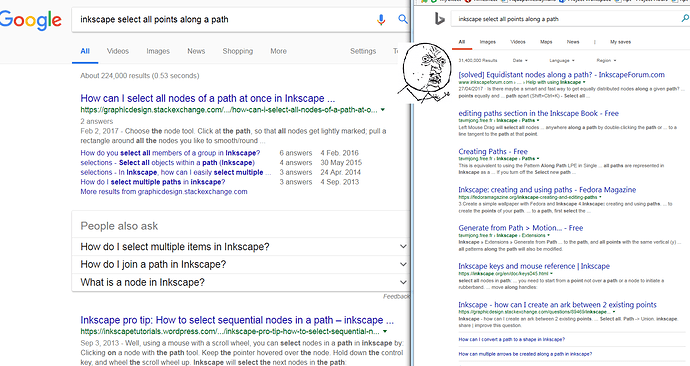Switch to Bing Videos tab
This screenshot has height=366, width=690.
(x=518, y=42)
